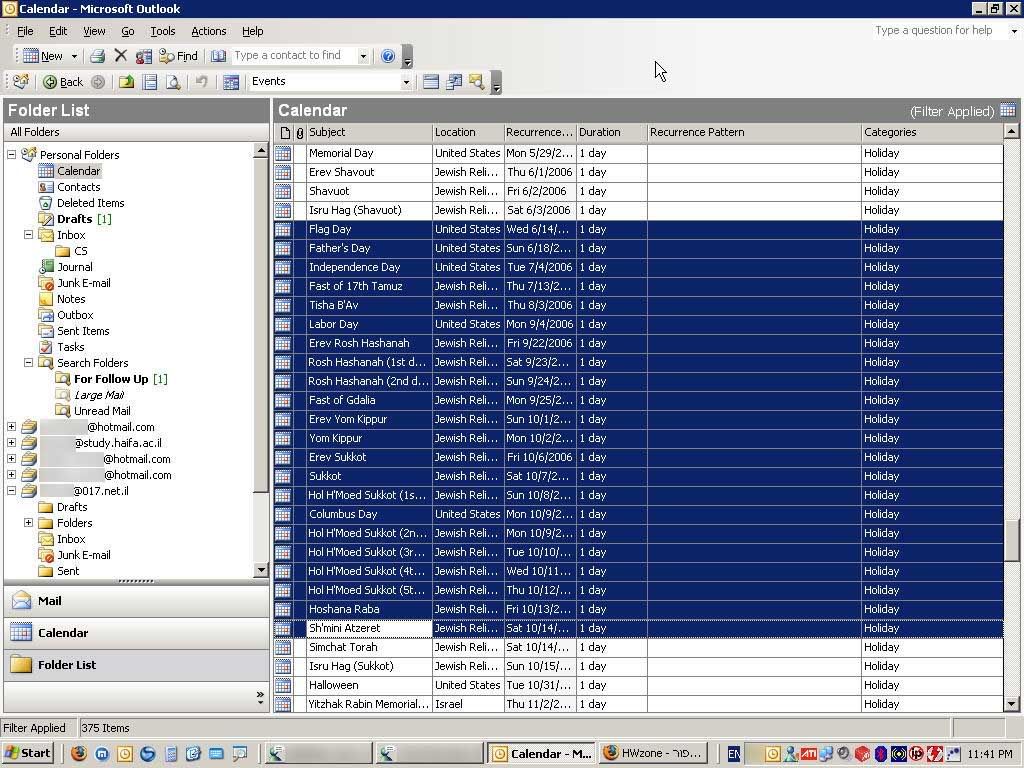Expand the study.haifa.ac.il account node
The image size is (1024, 768).
[x=12, y=443]
